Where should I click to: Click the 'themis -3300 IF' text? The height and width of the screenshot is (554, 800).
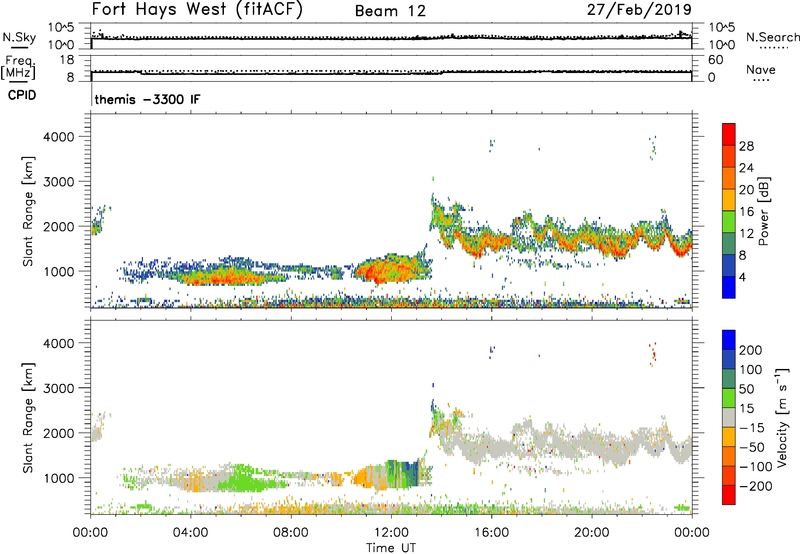[x=147, y=99]
